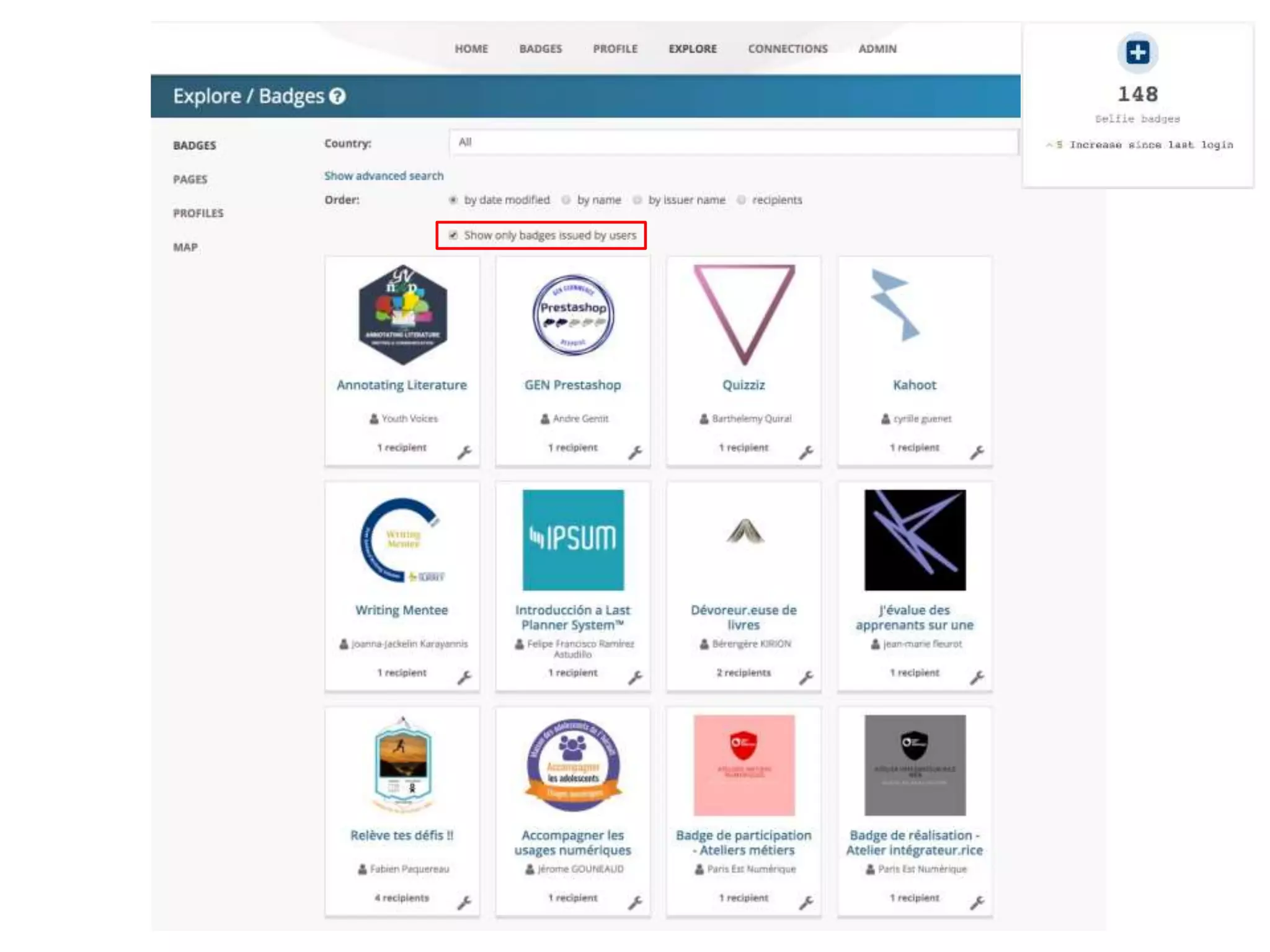Click wrench icon on Quizziz badge card
1270x952 pixels.
[x=806, y=452]
